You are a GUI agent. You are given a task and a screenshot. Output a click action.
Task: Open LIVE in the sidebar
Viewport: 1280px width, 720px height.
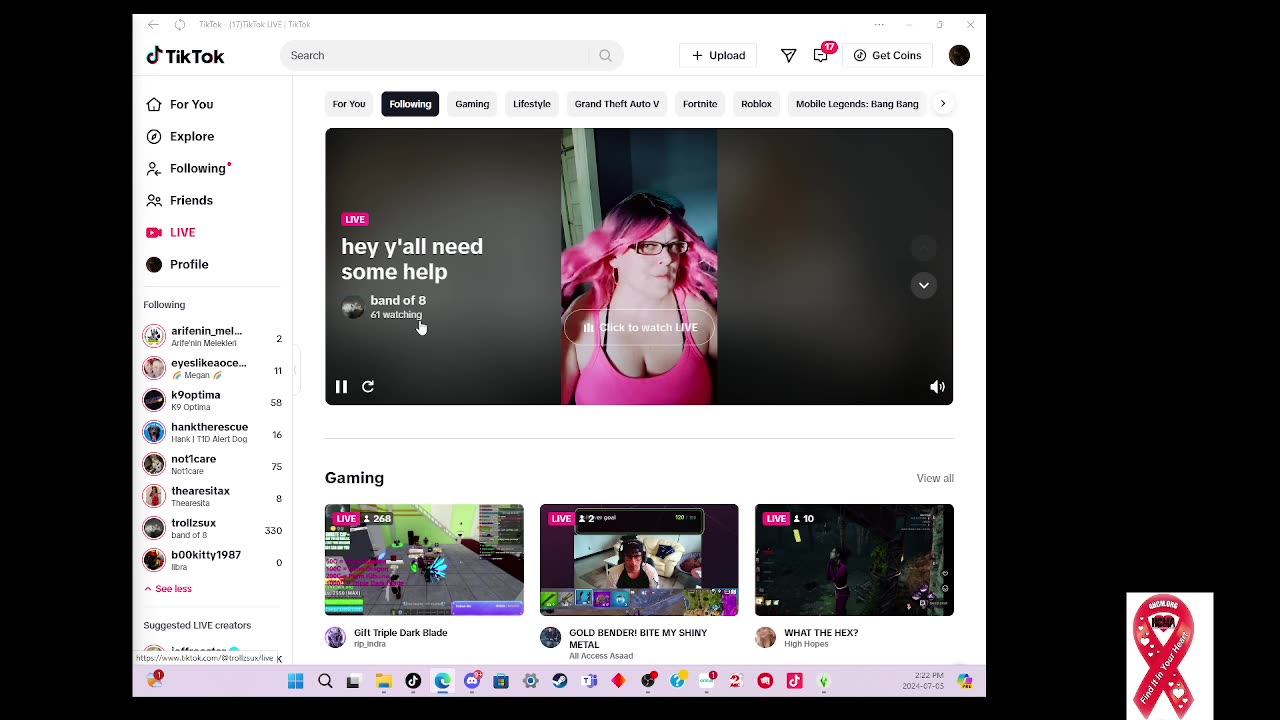tap(171, 232)
